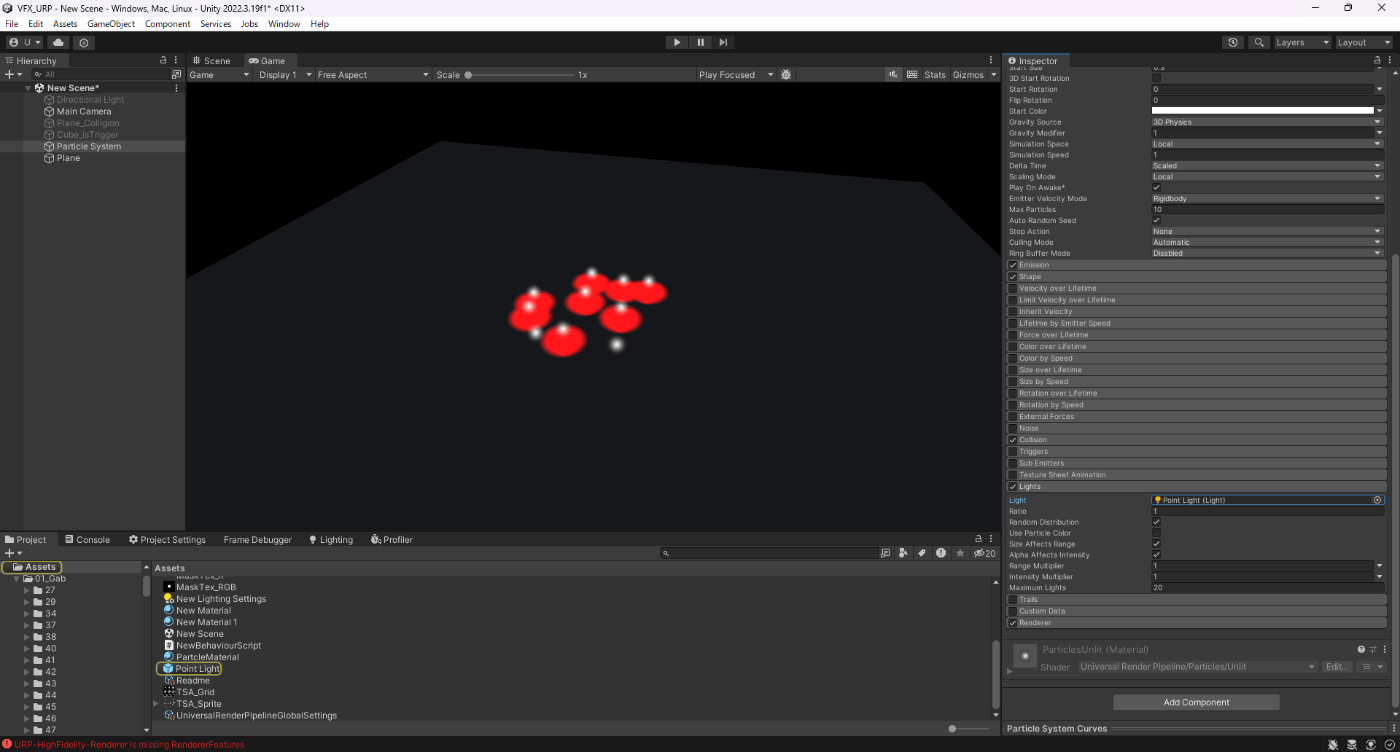Open the Unity version control icon

coord(84,42)
